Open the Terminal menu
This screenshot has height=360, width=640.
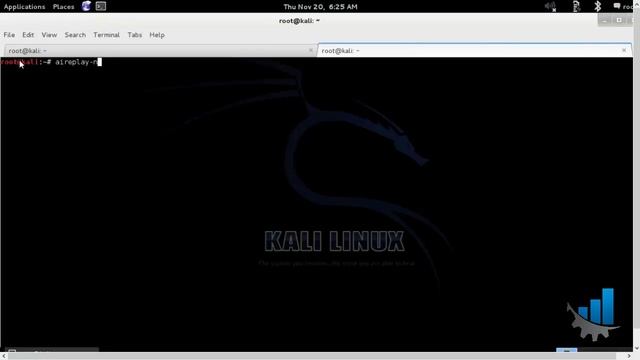coord(106,35)
